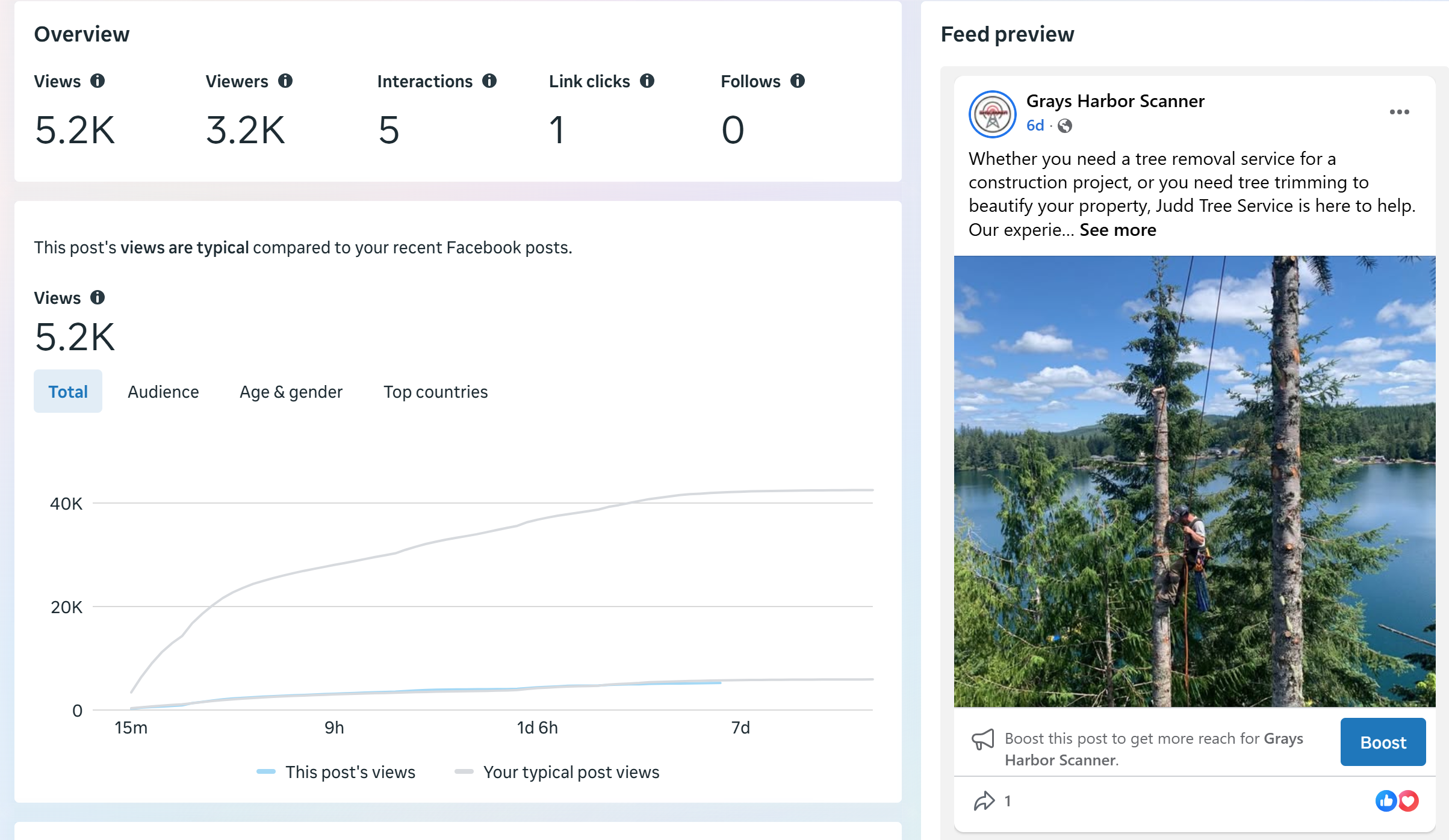Viewport: 1449px width, 840px height.
Task: Switch to the Audience tab
Action: point(163,392)
